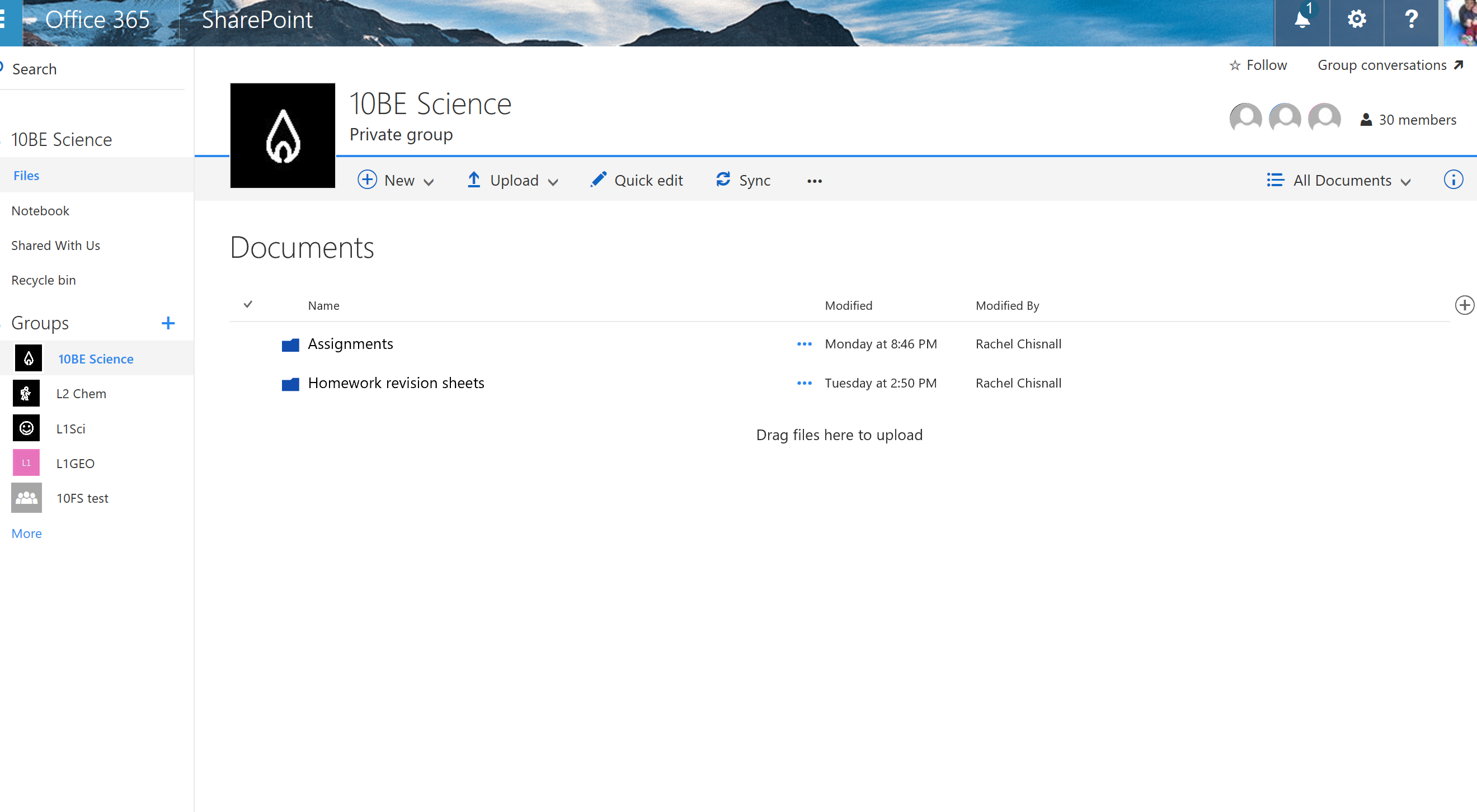The height and width of the screenshot is (812, 1477).
Task: Open Notebook in the left navigation
Action: 40,211
